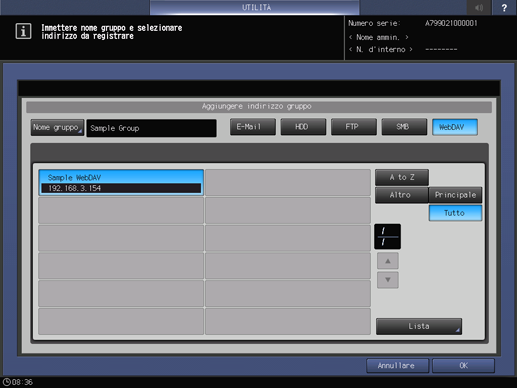Screen dimensions: 517x388
Task: Click the Annullare button
Action: tap(397, 366)
